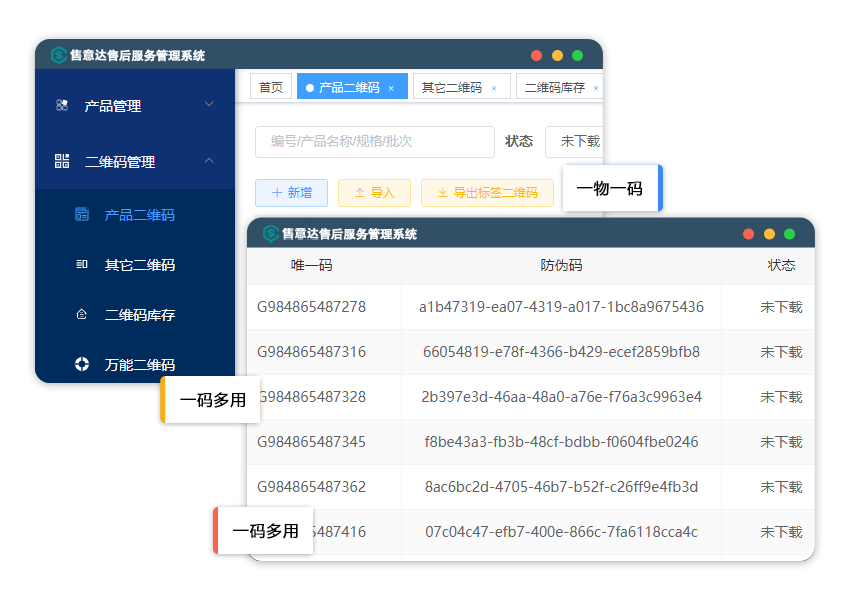The image size is (850, 600).
Task: Click the 防伪码 column header
Action: [561, 265]
